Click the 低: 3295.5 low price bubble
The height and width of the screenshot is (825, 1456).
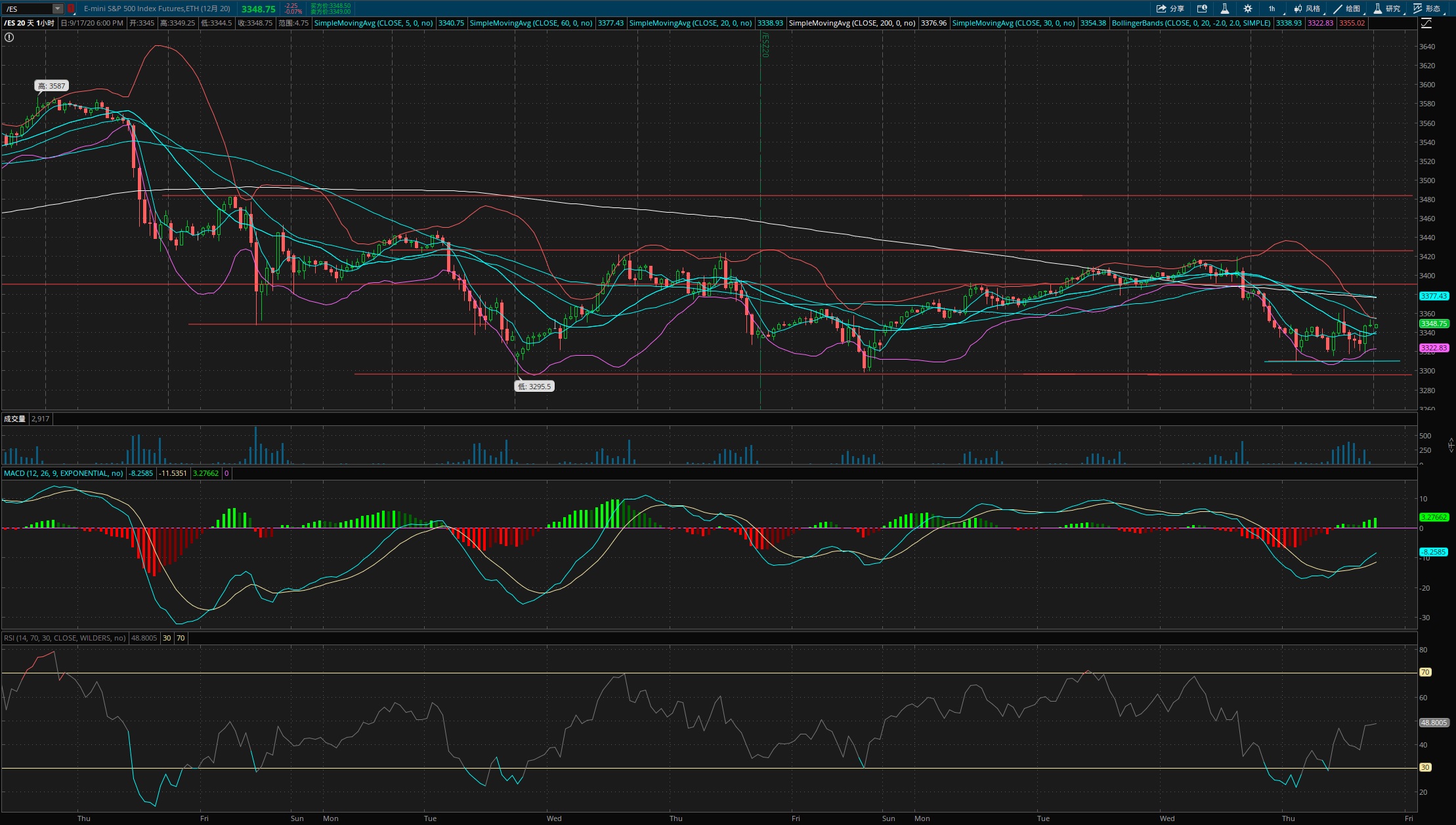(x=534, y=387)
